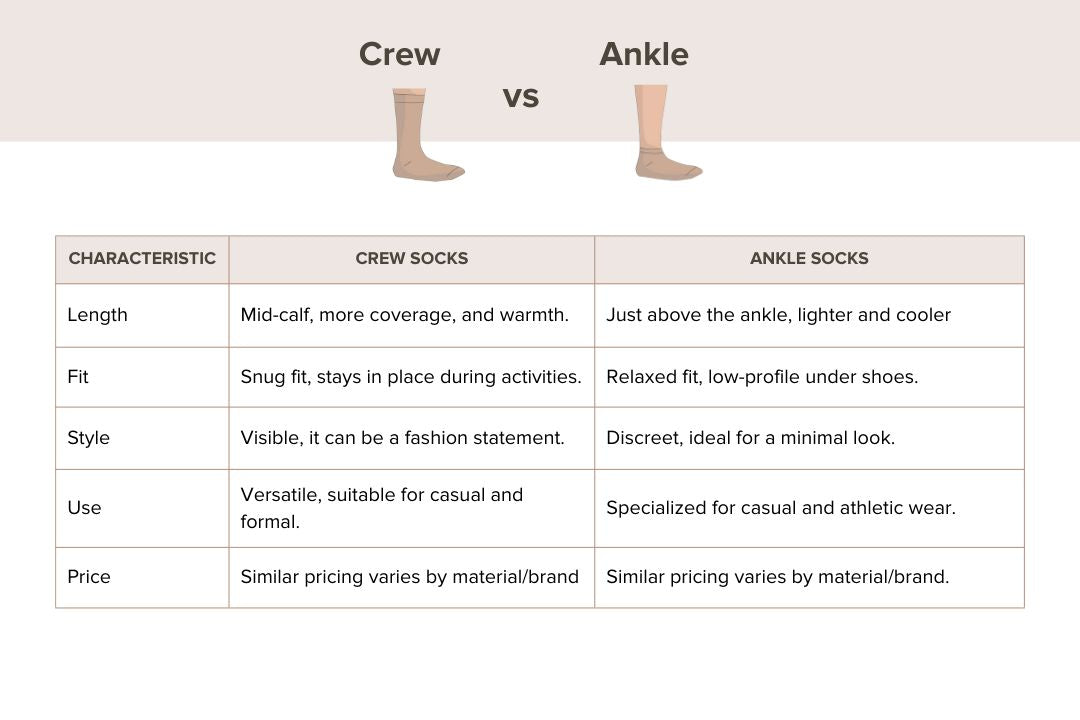The width and height of the screenshot is (1080, 720).
Task: Select the CREW SOCKS column header
Action: pos(411,258)
